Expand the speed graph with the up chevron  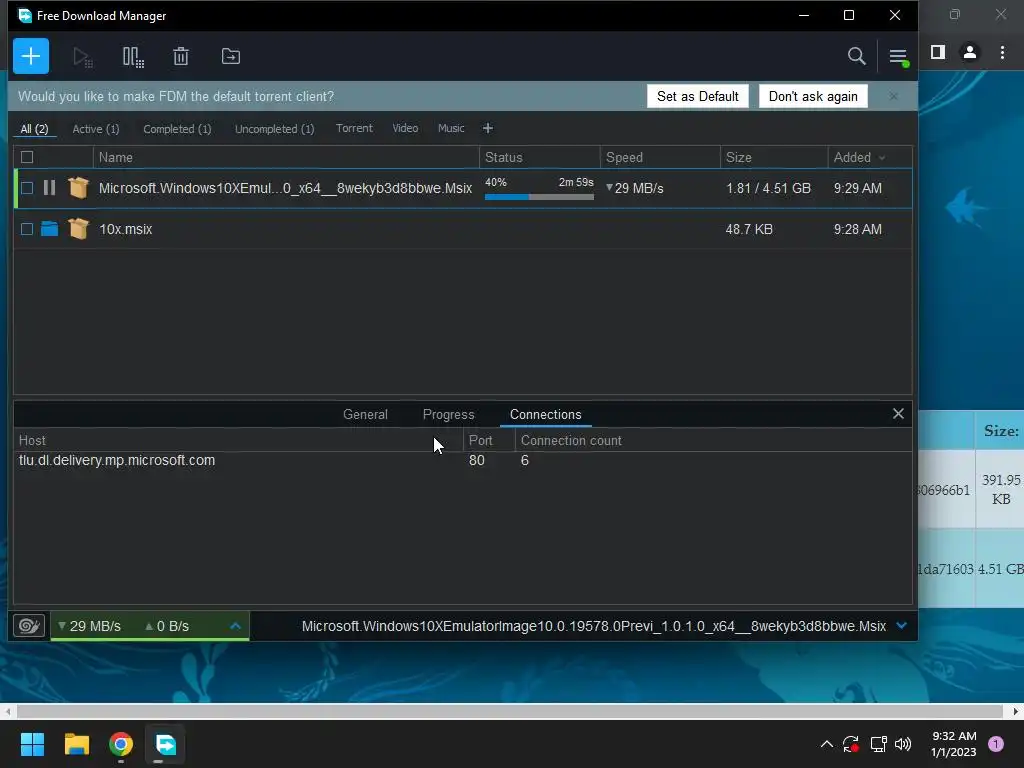[x=236, y=626]
